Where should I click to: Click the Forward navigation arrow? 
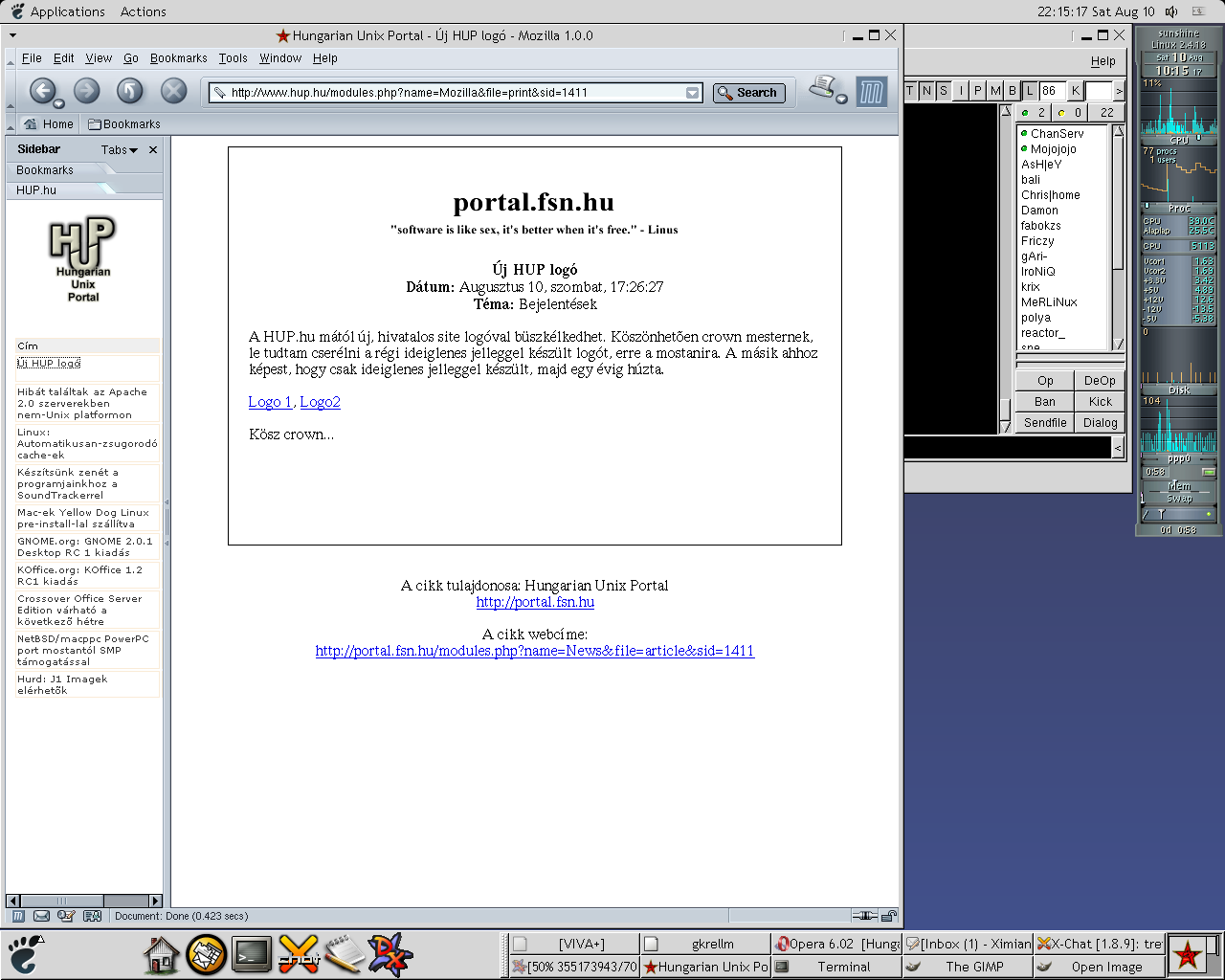pos(87,91)
